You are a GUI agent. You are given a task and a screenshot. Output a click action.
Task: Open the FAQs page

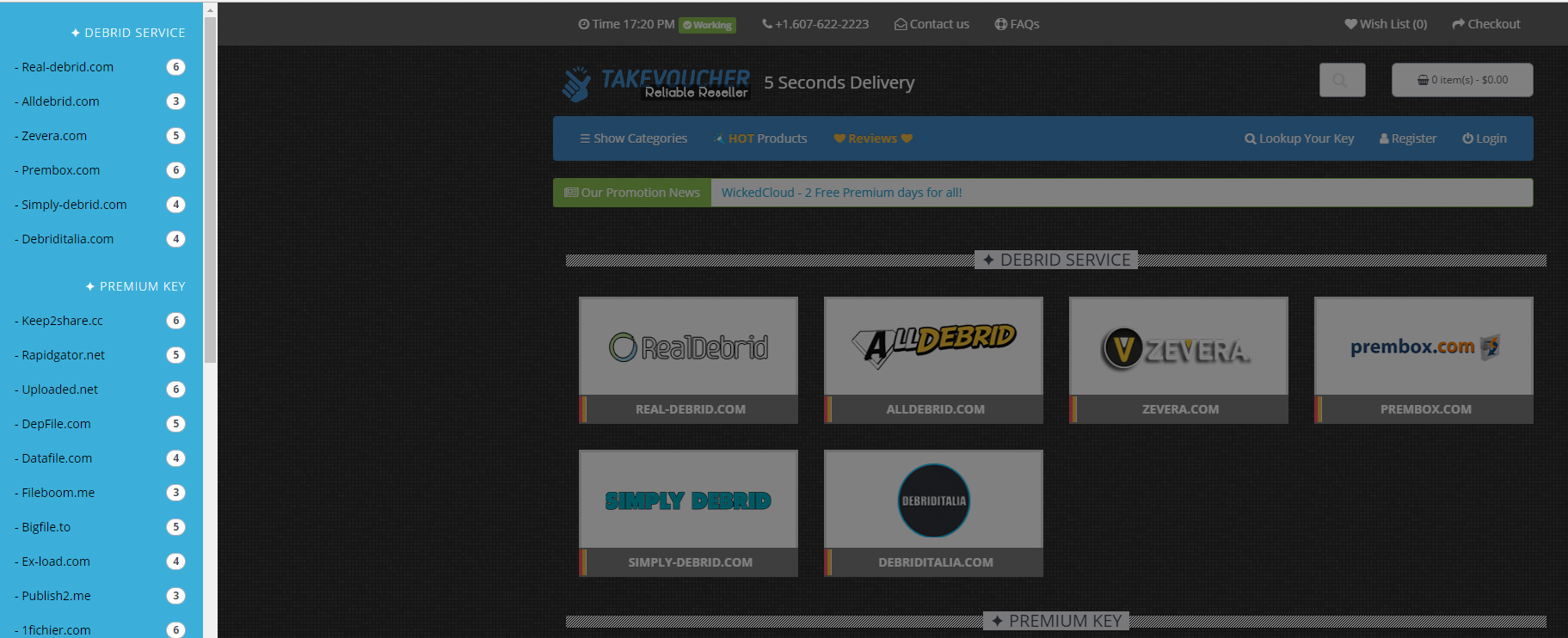[x=1017, y=24]
